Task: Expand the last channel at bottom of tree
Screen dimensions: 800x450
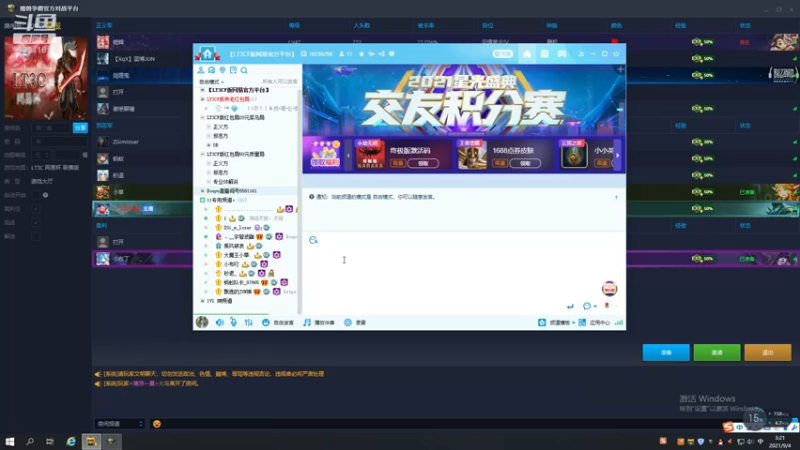Action: point(203,301)
